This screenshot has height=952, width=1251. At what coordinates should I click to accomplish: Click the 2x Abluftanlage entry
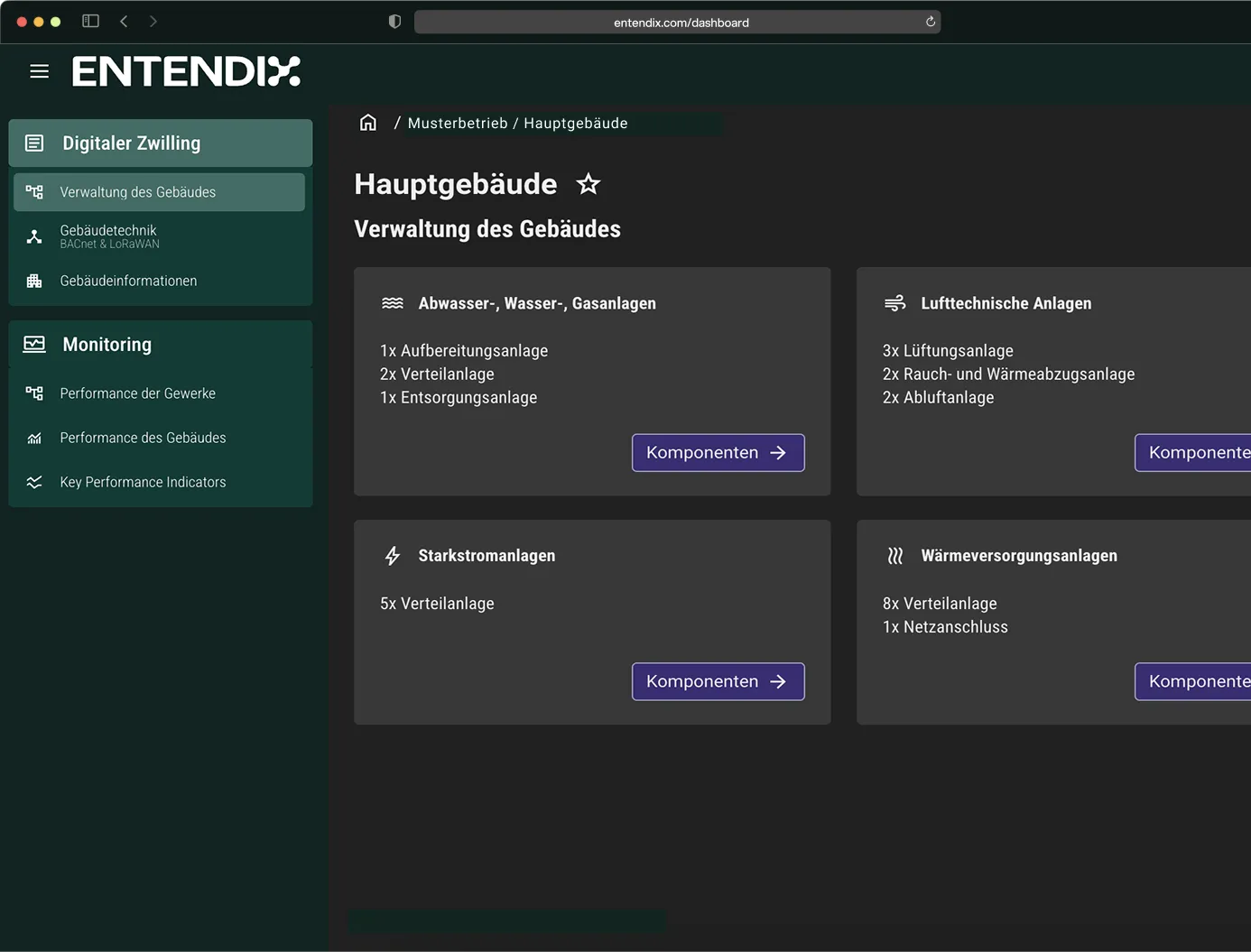[939, 397]
